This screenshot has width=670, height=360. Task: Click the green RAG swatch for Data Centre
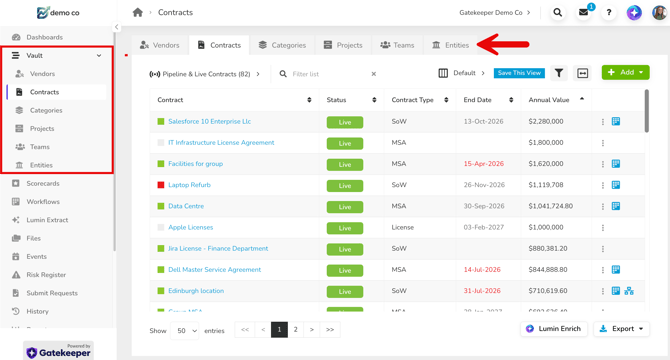[x=161, y=206]
